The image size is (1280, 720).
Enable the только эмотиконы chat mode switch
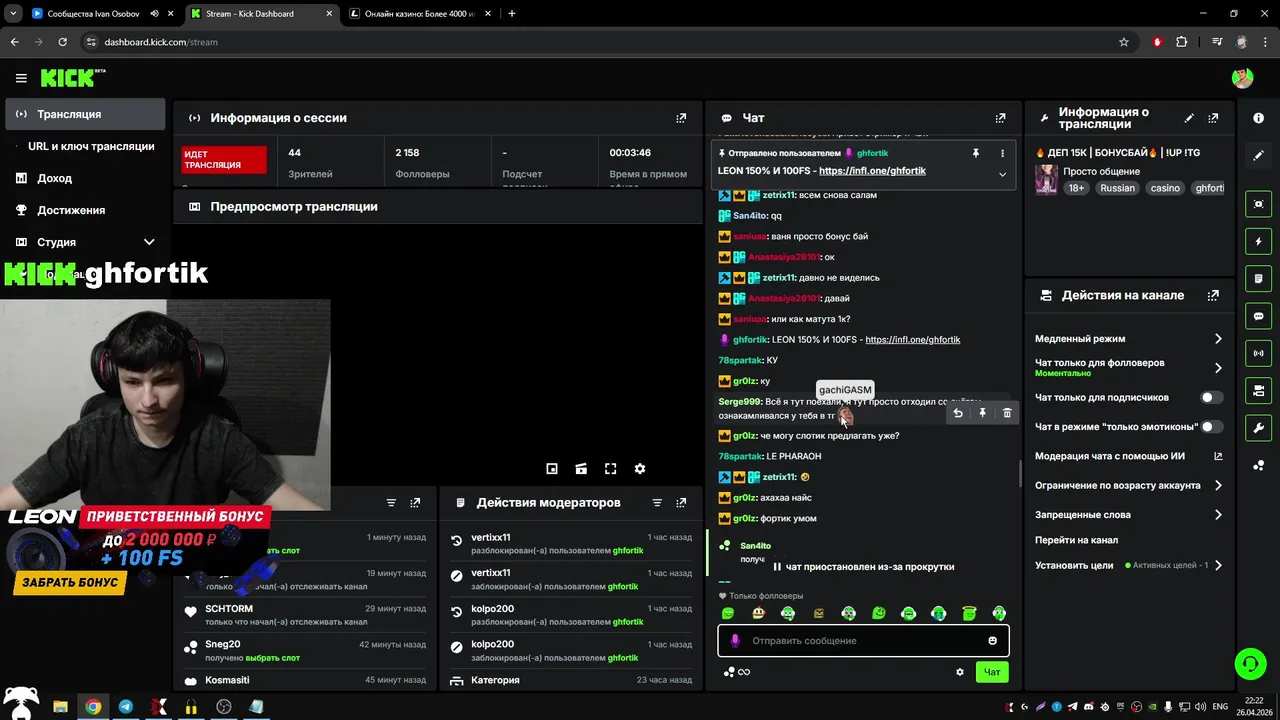[x=1211, y=427]
